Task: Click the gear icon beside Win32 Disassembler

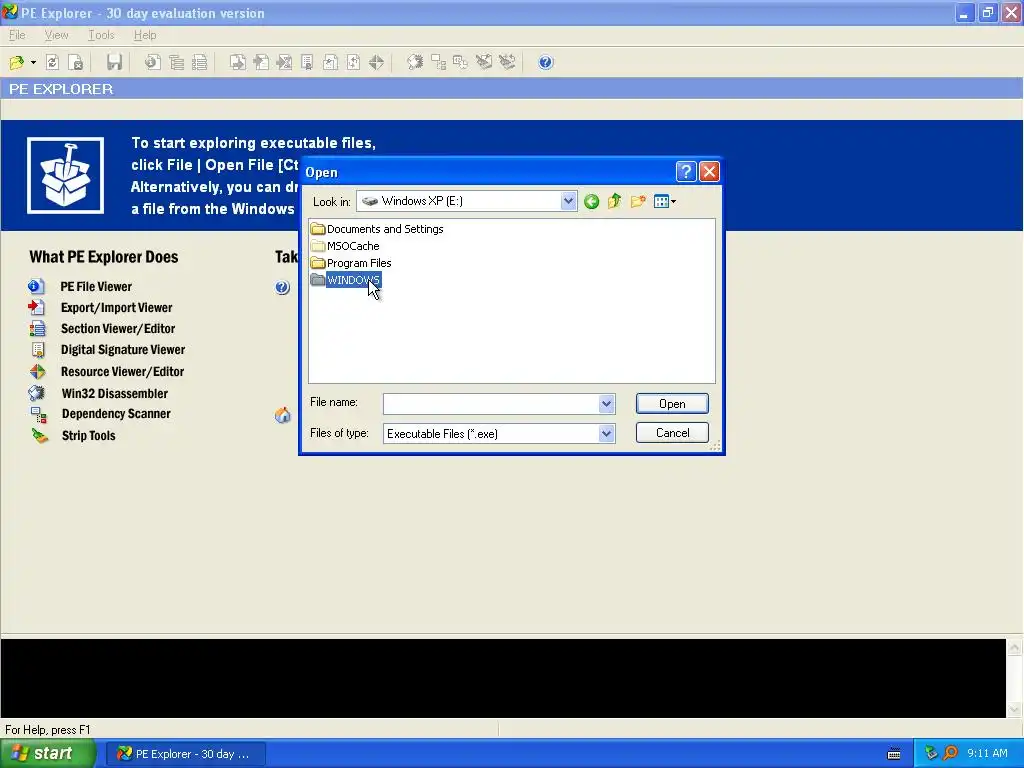Action: (x=37, y=393)
